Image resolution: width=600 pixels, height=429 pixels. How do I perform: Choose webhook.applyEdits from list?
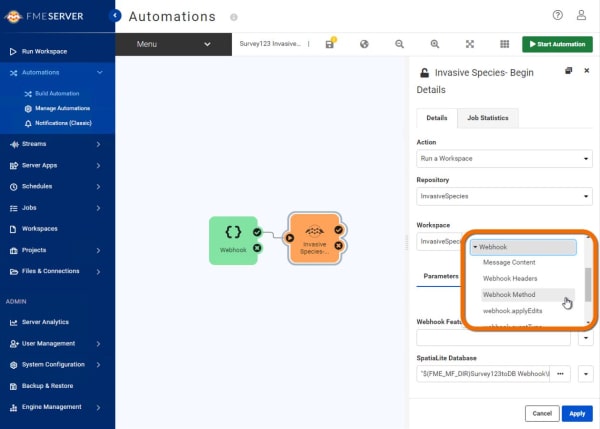[x=512, y=311]
